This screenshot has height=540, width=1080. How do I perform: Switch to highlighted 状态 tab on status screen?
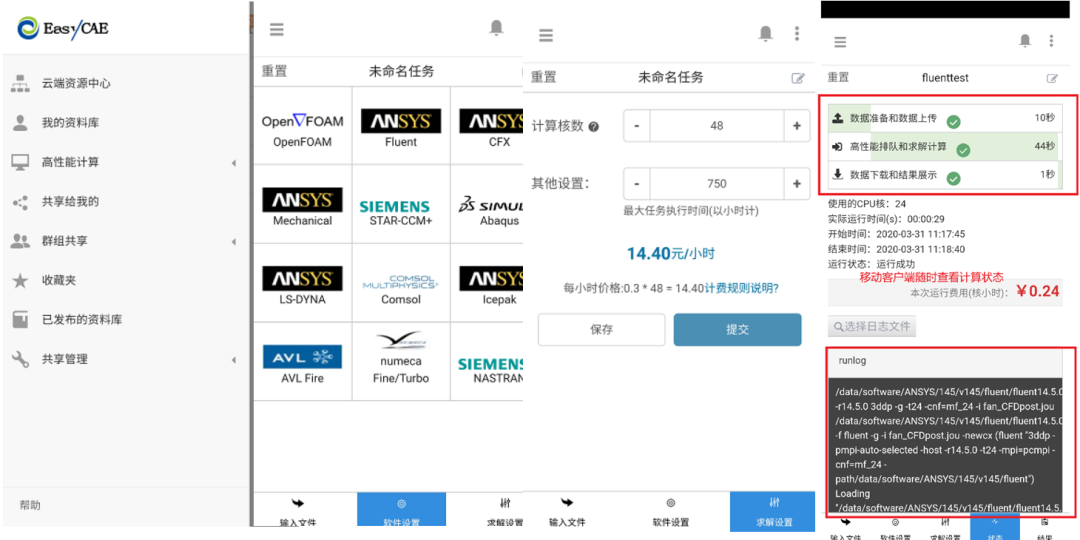(x=995, y=526)
